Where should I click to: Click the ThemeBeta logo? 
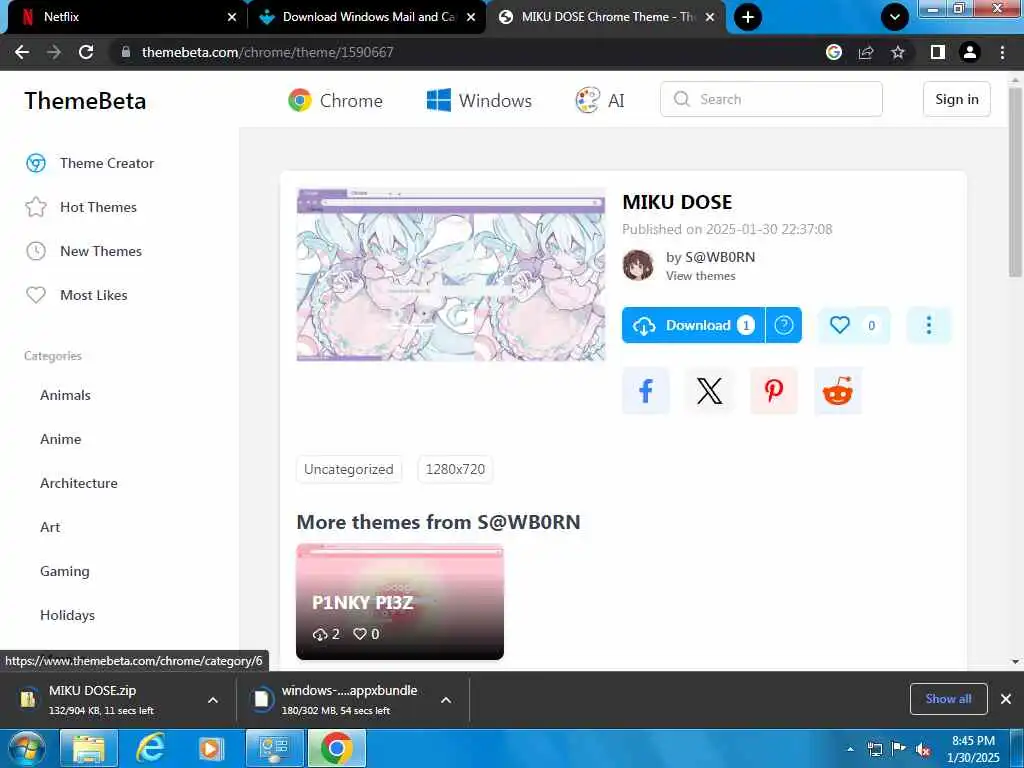[85, 101]
